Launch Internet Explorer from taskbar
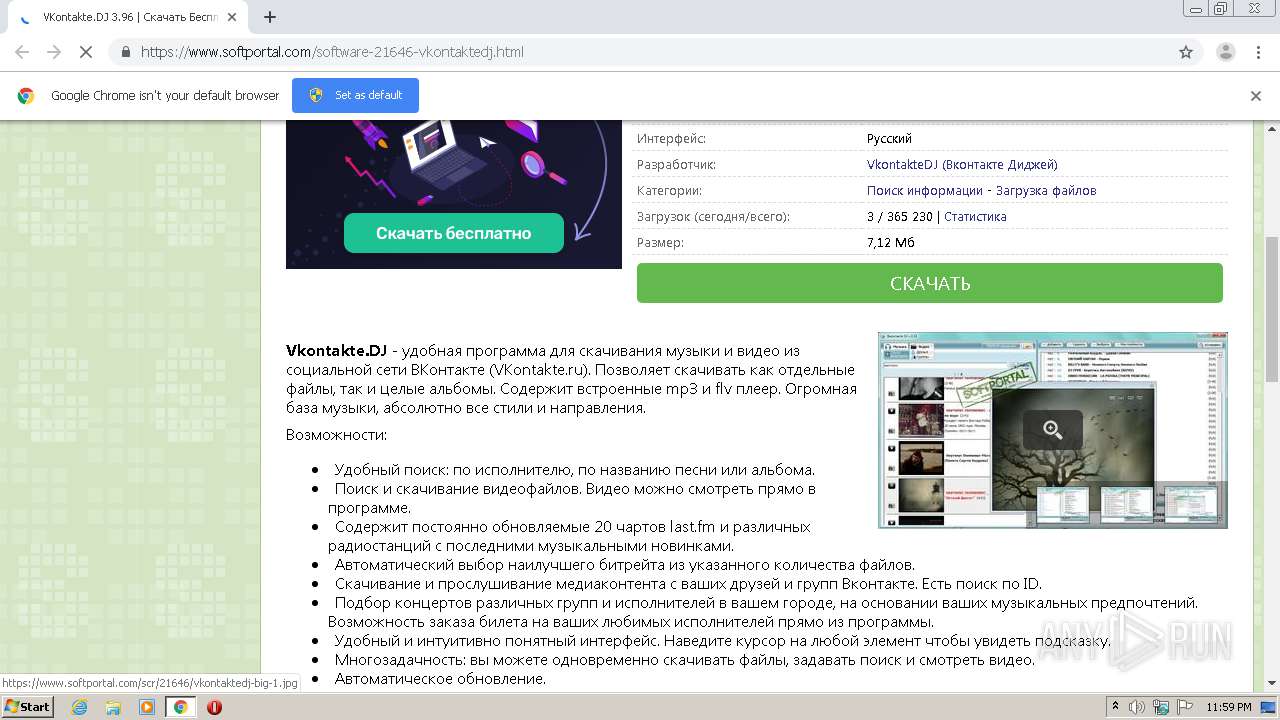Screen dimensions: 1280x720 click(x=79, y=707)
